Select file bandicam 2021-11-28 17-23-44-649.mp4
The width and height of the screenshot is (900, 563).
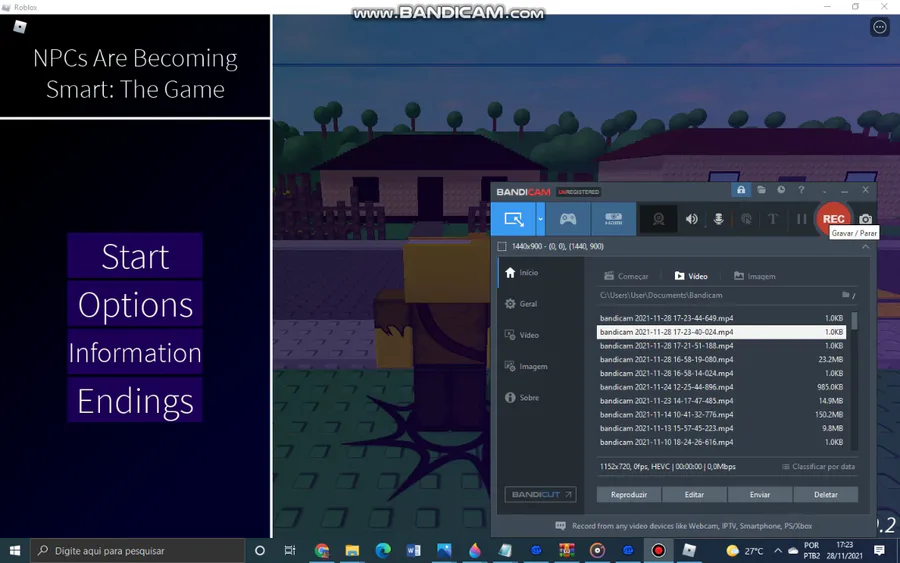coord(721,318)
